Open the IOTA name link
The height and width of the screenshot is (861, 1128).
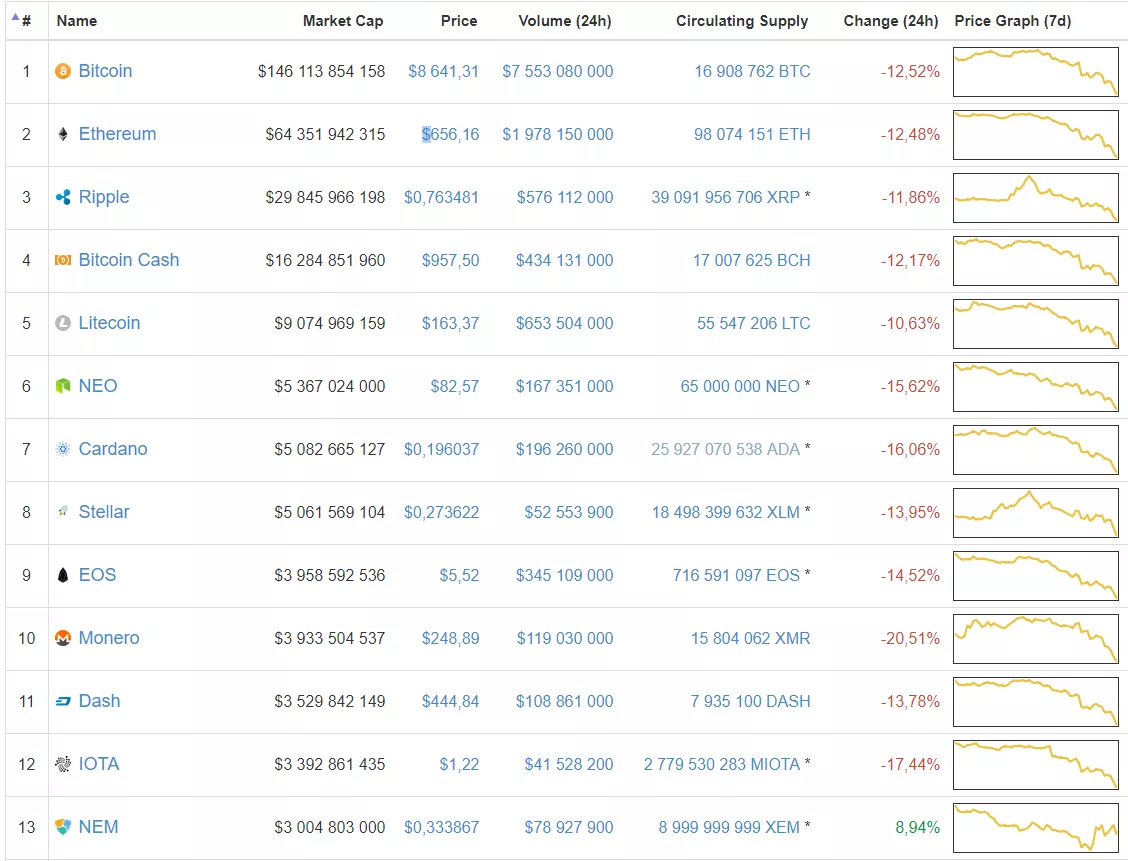click(x=99, y=764)
